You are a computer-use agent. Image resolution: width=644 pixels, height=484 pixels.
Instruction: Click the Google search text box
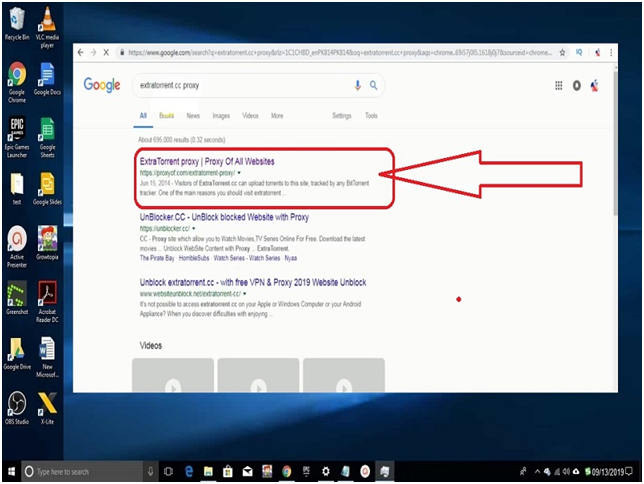(x=242, y=85)
